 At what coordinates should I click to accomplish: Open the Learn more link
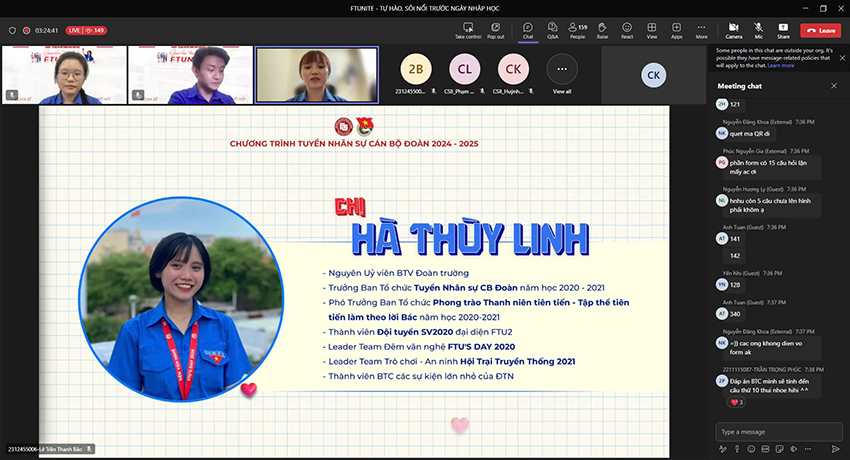(x=781, y=66)
